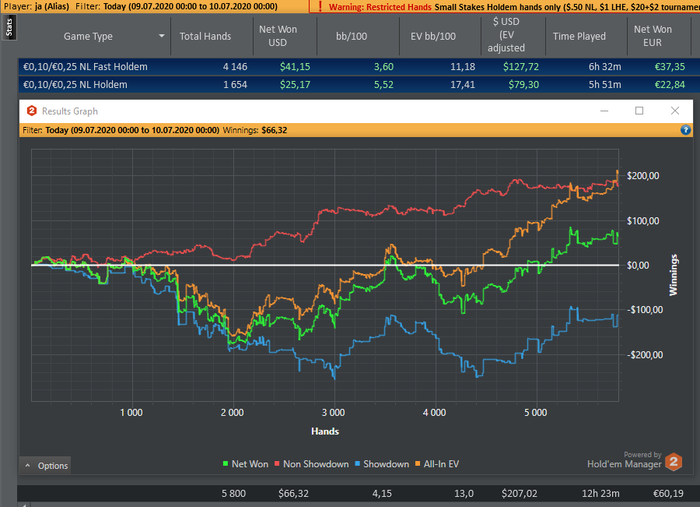The width and height of the screenshot is (700, 507).
Task: Click the $41,15 net won value
Action: click(x=295, y=67)
